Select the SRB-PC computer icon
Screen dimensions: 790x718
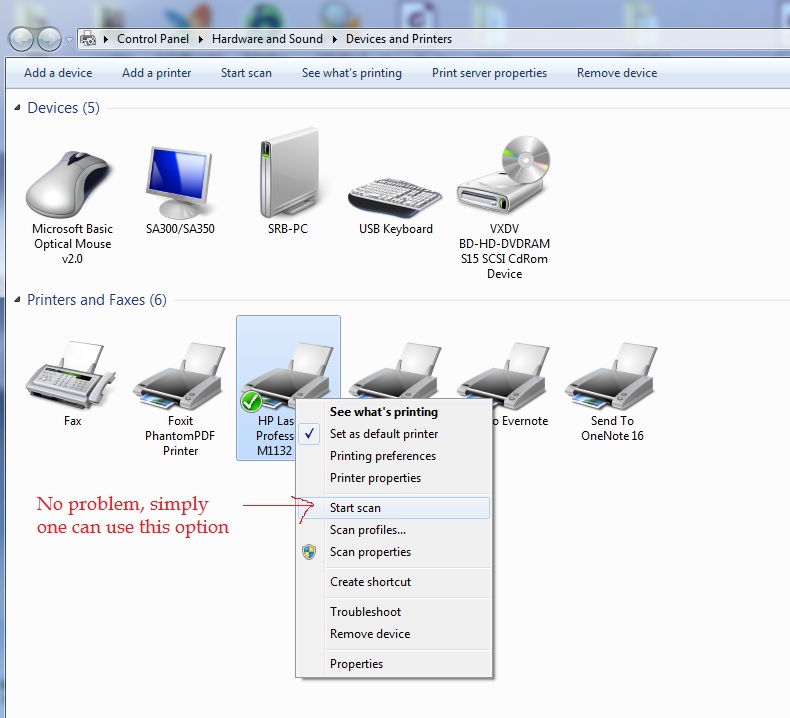[289, 173]
